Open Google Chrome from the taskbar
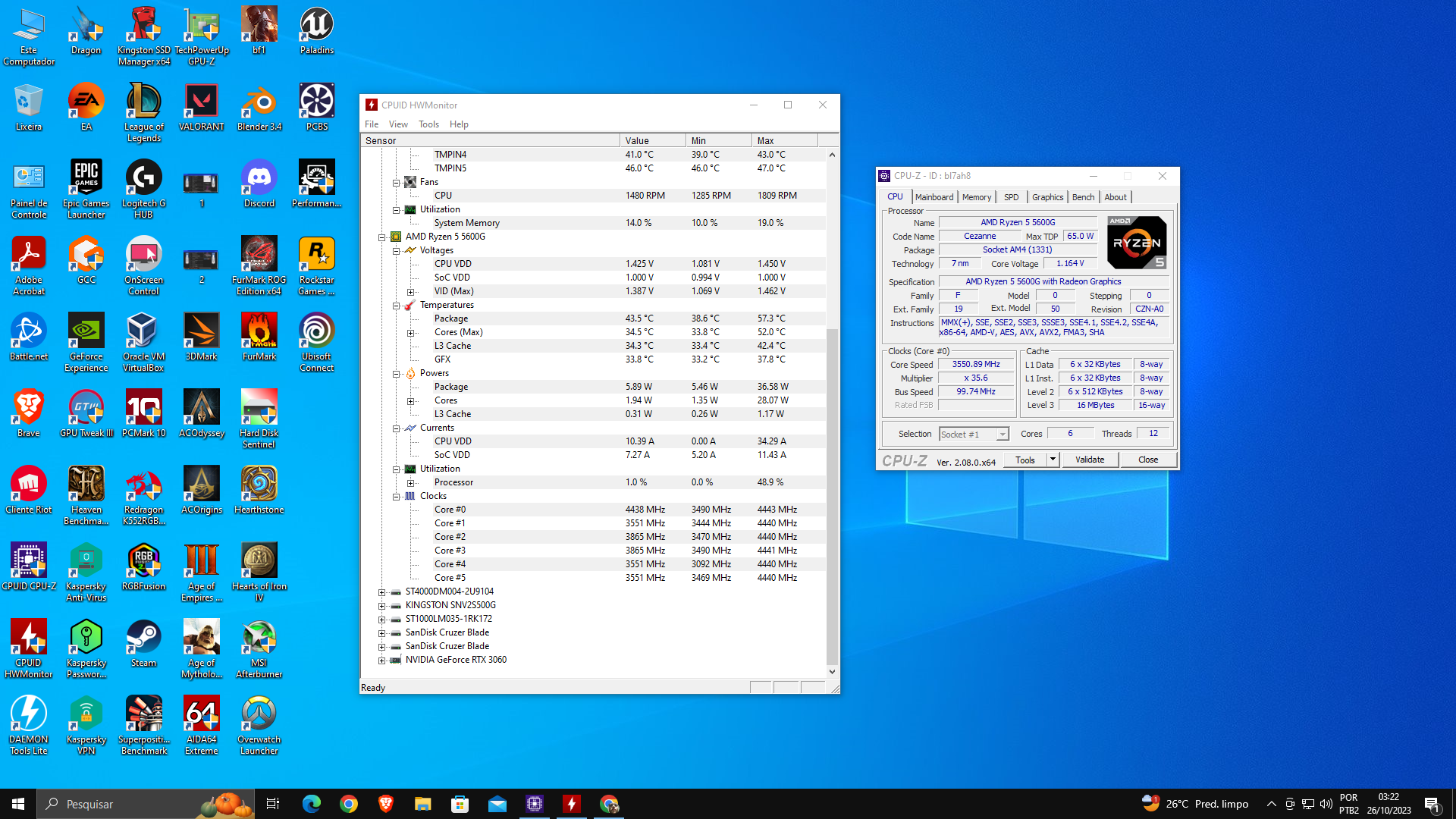The image size is (1456, 819). pos(349,804)
